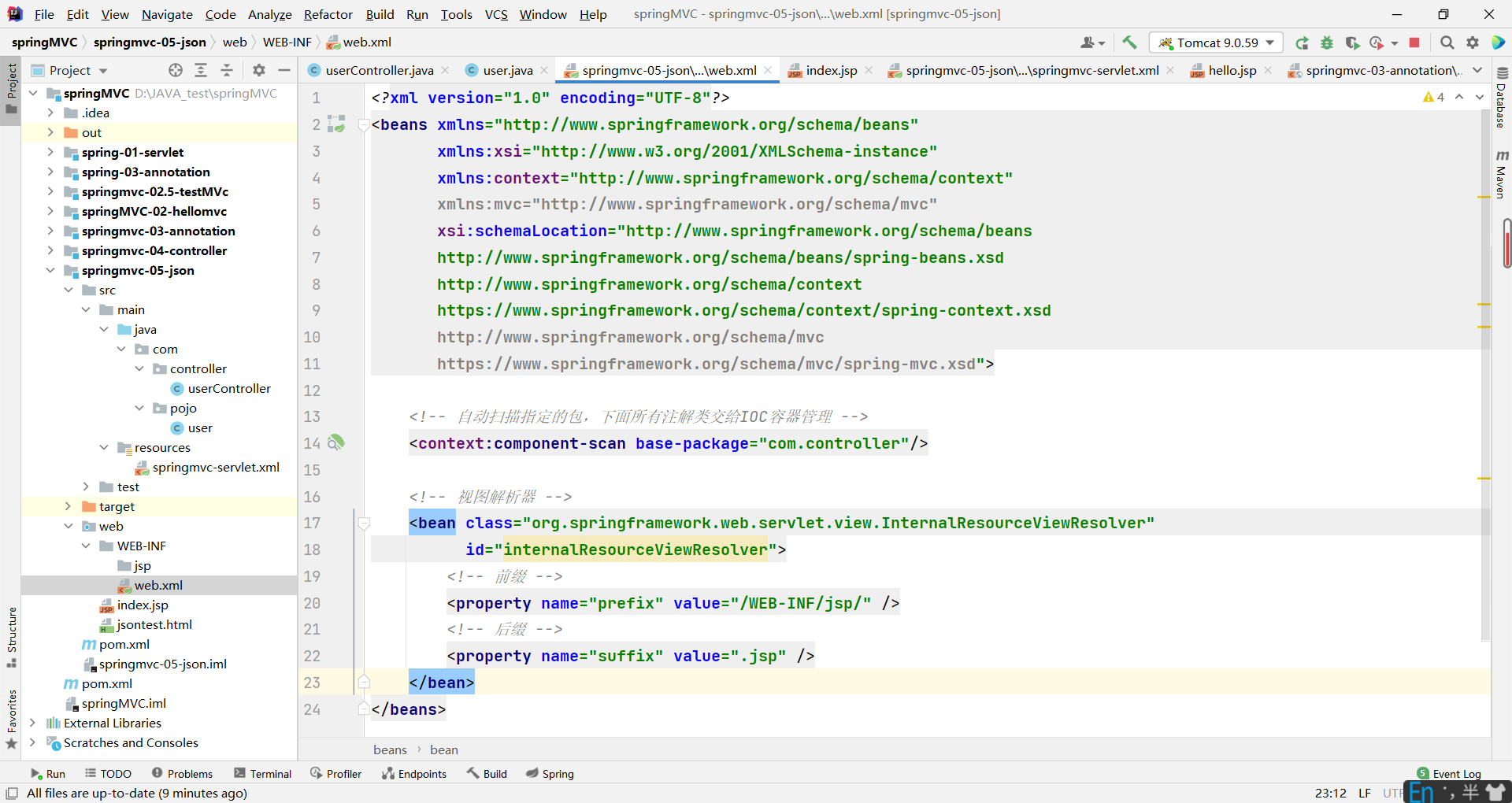Image resolution: width=1512 pixels, height=803 pixels.
Task: Click the Debug bug icon
Action: pos(1327,43)
